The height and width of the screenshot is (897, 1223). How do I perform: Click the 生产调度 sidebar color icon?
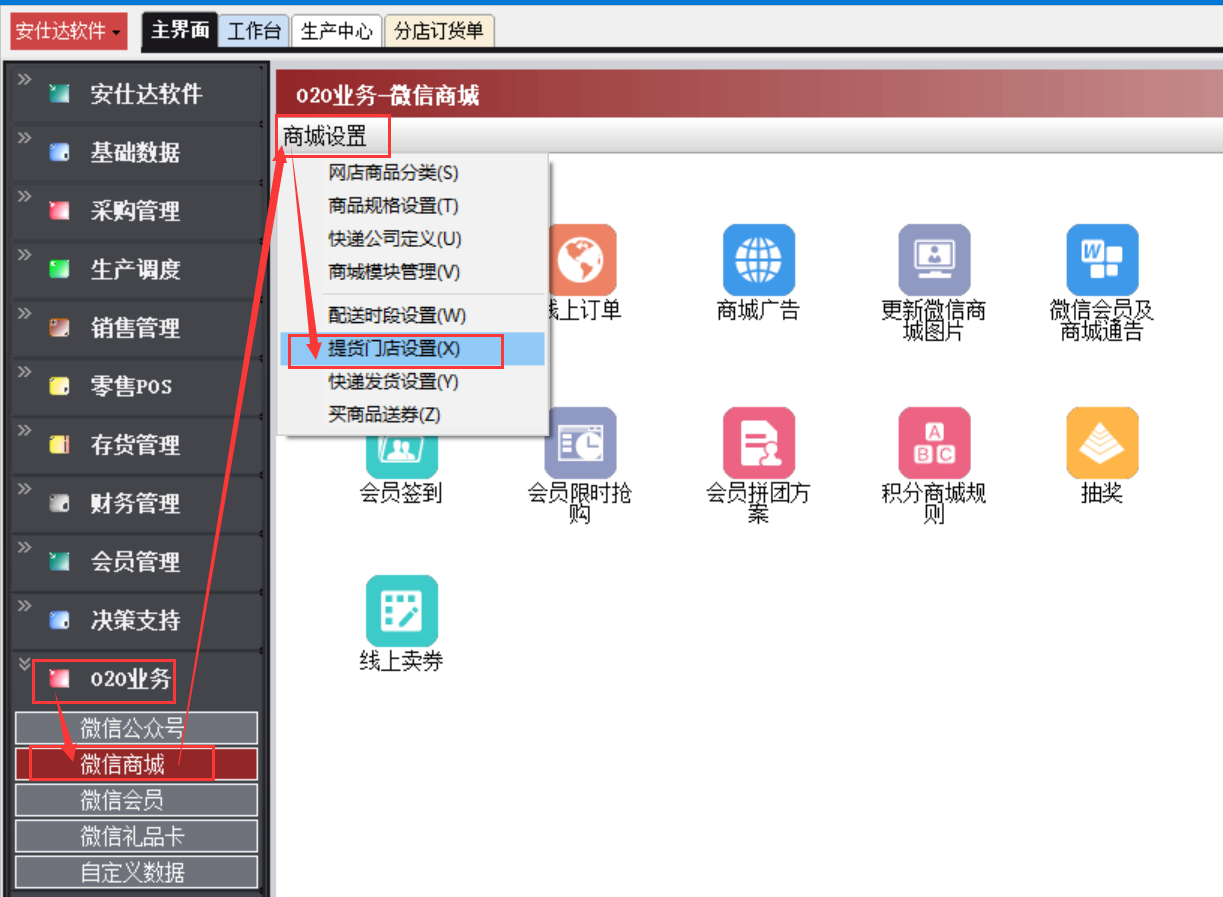pos(60,270)
